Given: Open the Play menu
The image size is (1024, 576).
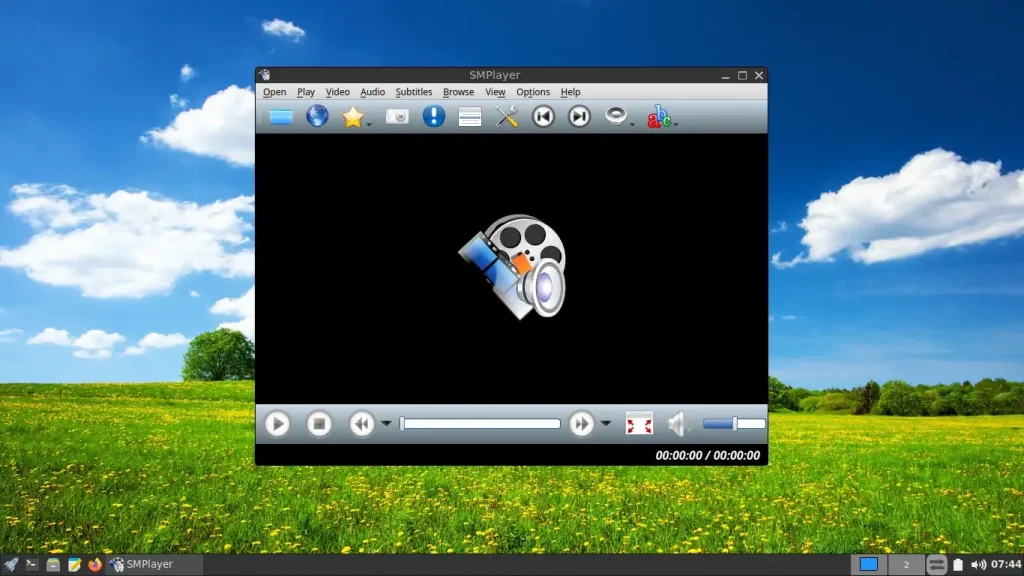Looking at the screenshot, I should click(x=306, y=92).
